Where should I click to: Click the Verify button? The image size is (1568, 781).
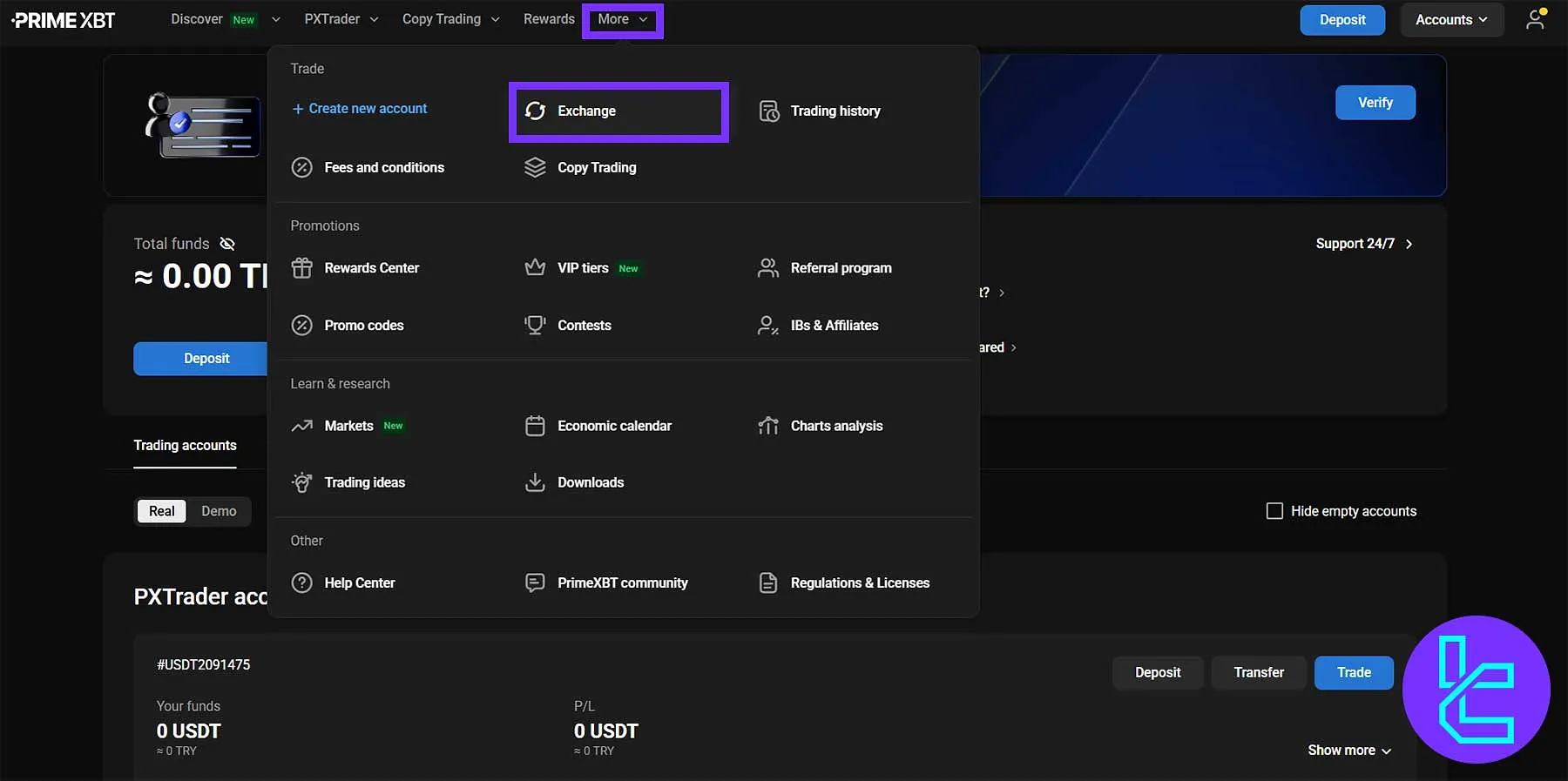point(1375,103)
